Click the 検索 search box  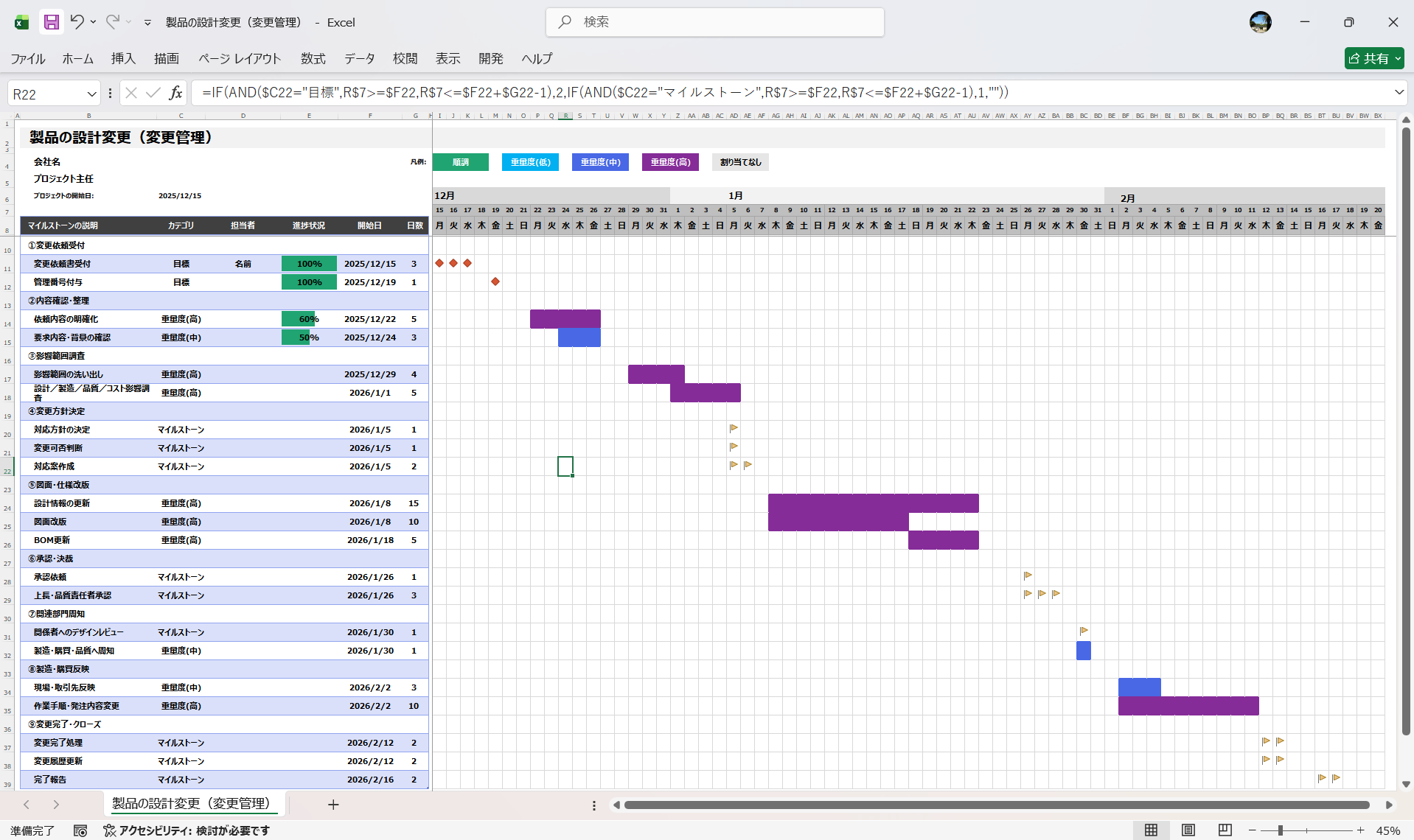pos(715,22)
